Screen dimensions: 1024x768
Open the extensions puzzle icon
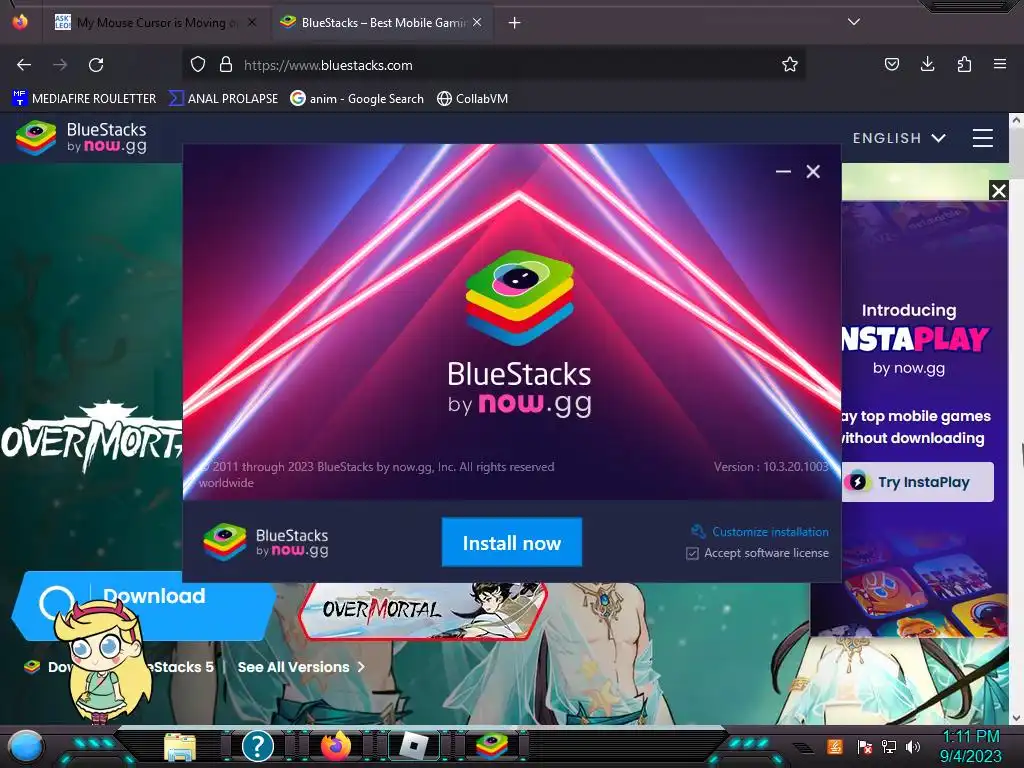point(964,64)
